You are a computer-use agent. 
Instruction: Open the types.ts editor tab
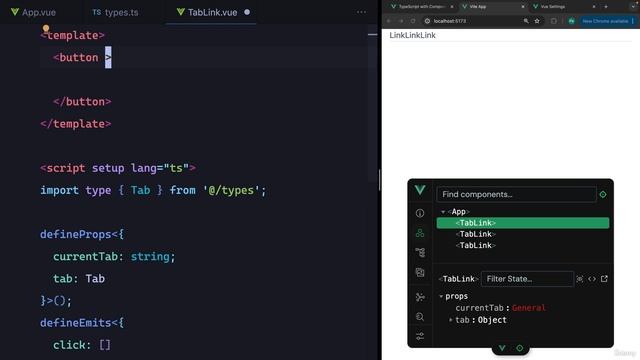point(116,12)
